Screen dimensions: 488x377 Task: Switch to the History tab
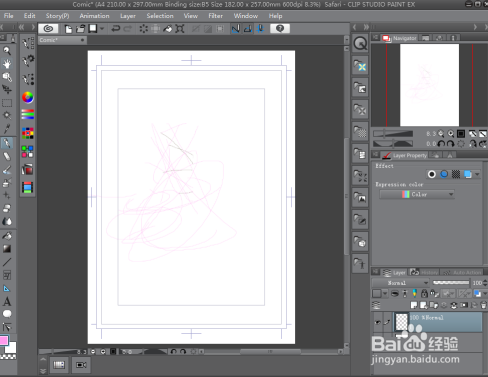[424, 272]
